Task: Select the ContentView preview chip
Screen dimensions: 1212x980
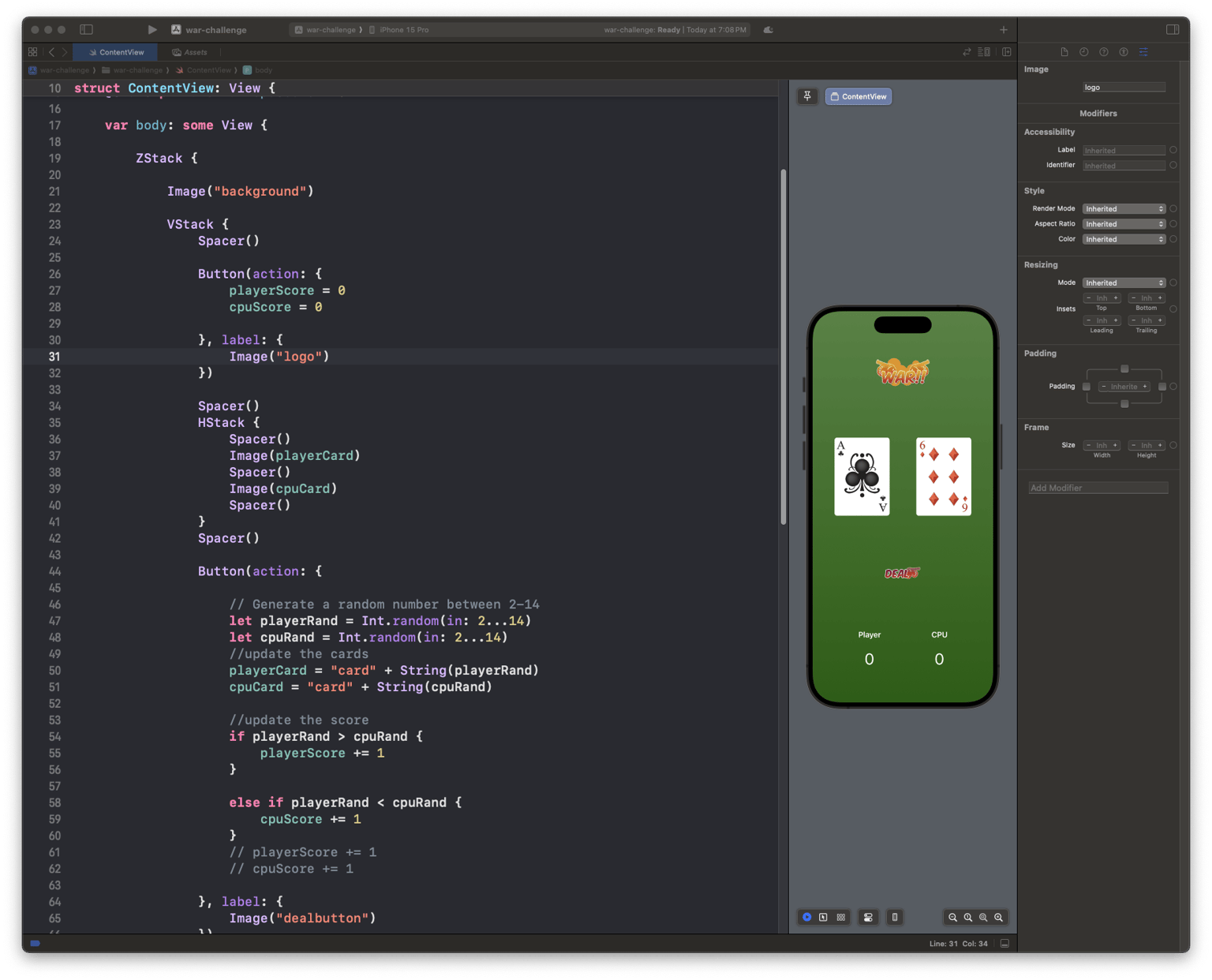Action: 858,96
